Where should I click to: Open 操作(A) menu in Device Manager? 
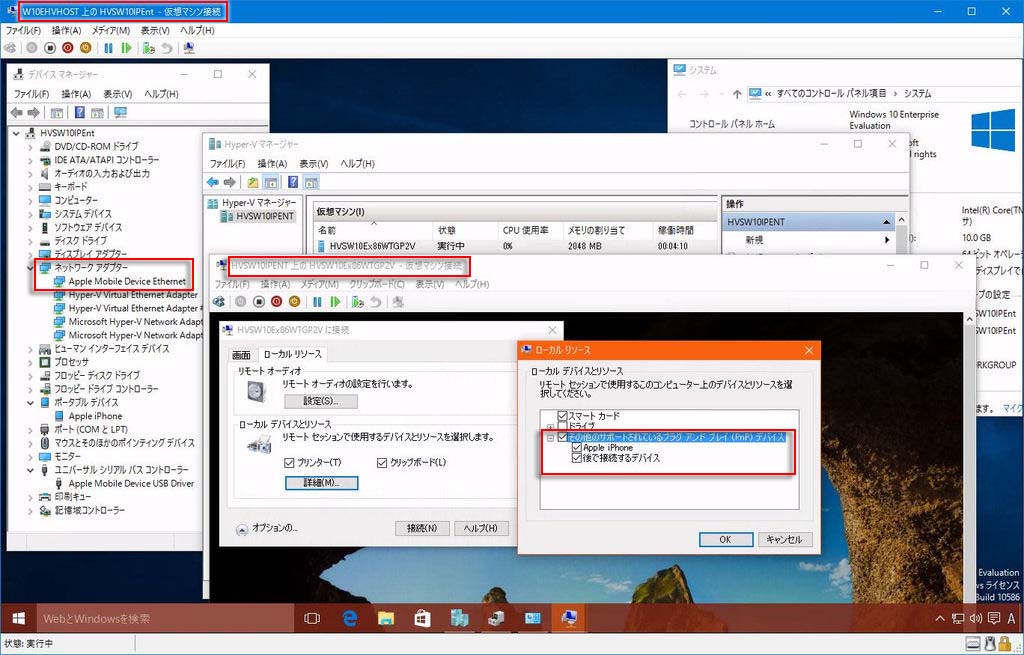tap(76, 94)
